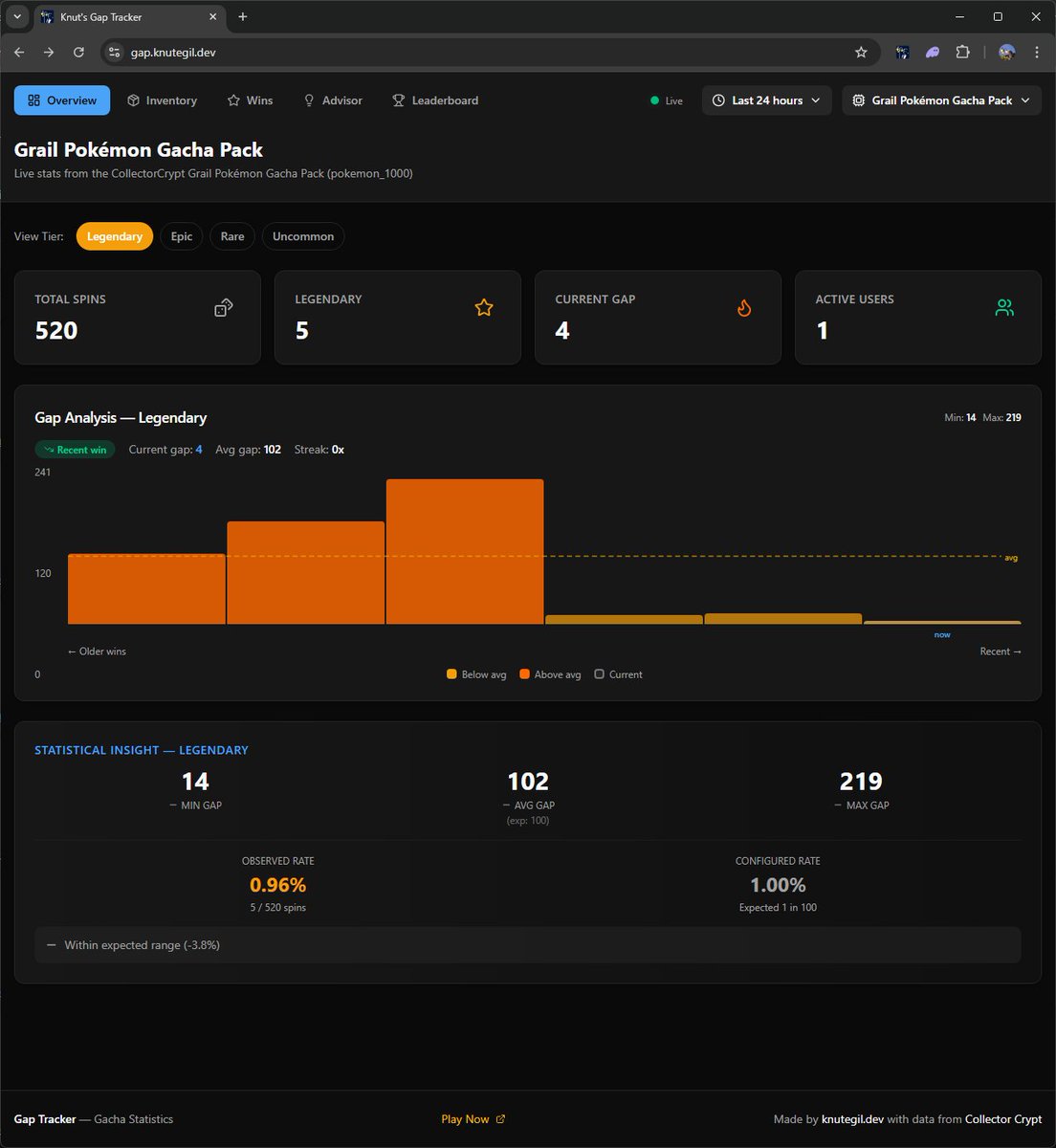Click the 'Avg gap: 102' text
1056x1148 pixels.
[248, 450]
